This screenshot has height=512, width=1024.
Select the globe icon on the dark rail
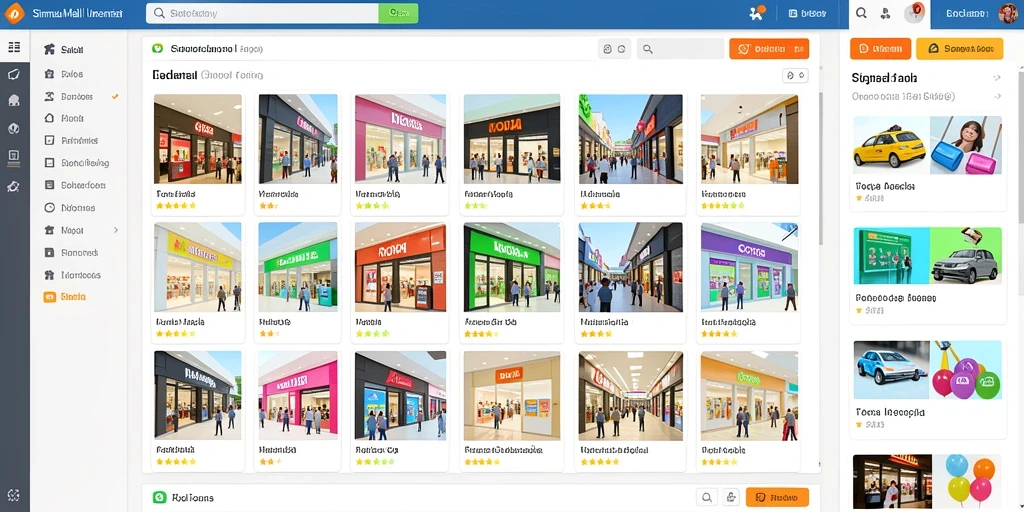(14, 129)
